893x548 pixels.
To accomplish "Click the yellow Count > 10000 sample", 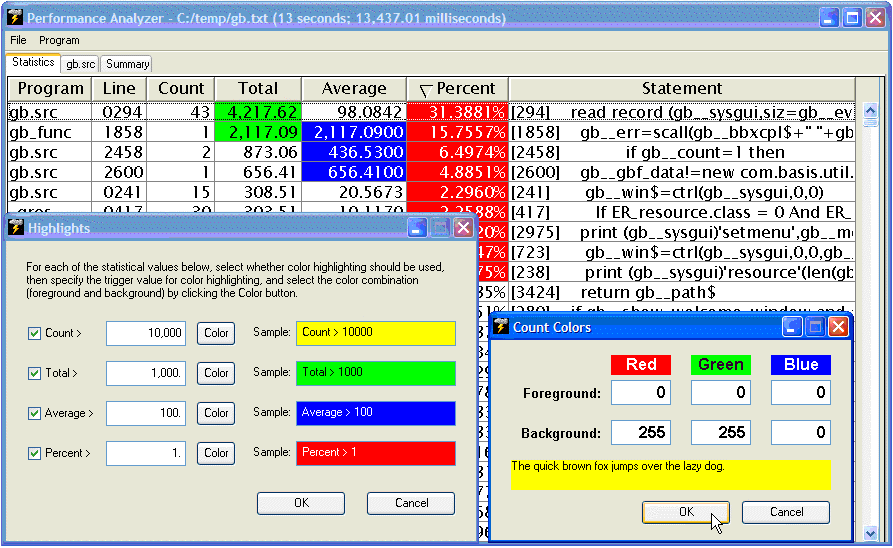I will [x=376, y=333].
